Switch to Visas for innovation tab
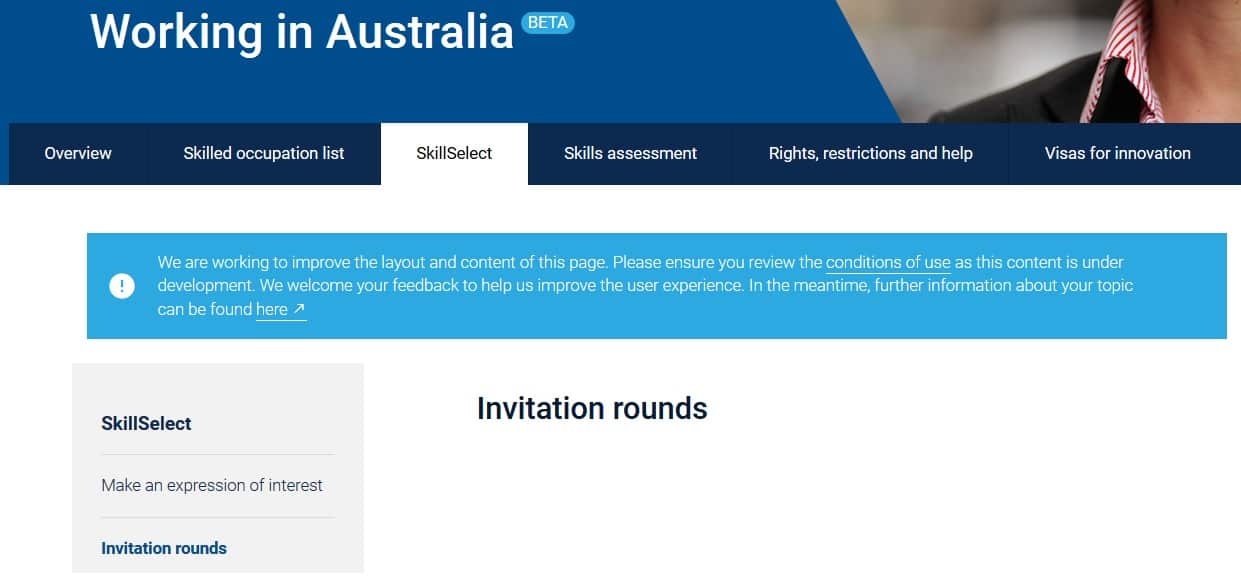Image resolution: width=1241 pixels, height=585 pixels. click(1117, 153)
